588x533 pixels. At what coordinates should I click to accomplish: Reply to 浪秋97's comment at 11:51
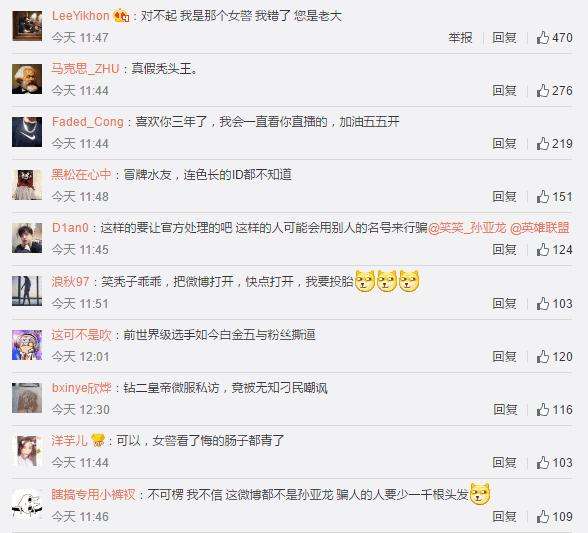tap(504, 303)
